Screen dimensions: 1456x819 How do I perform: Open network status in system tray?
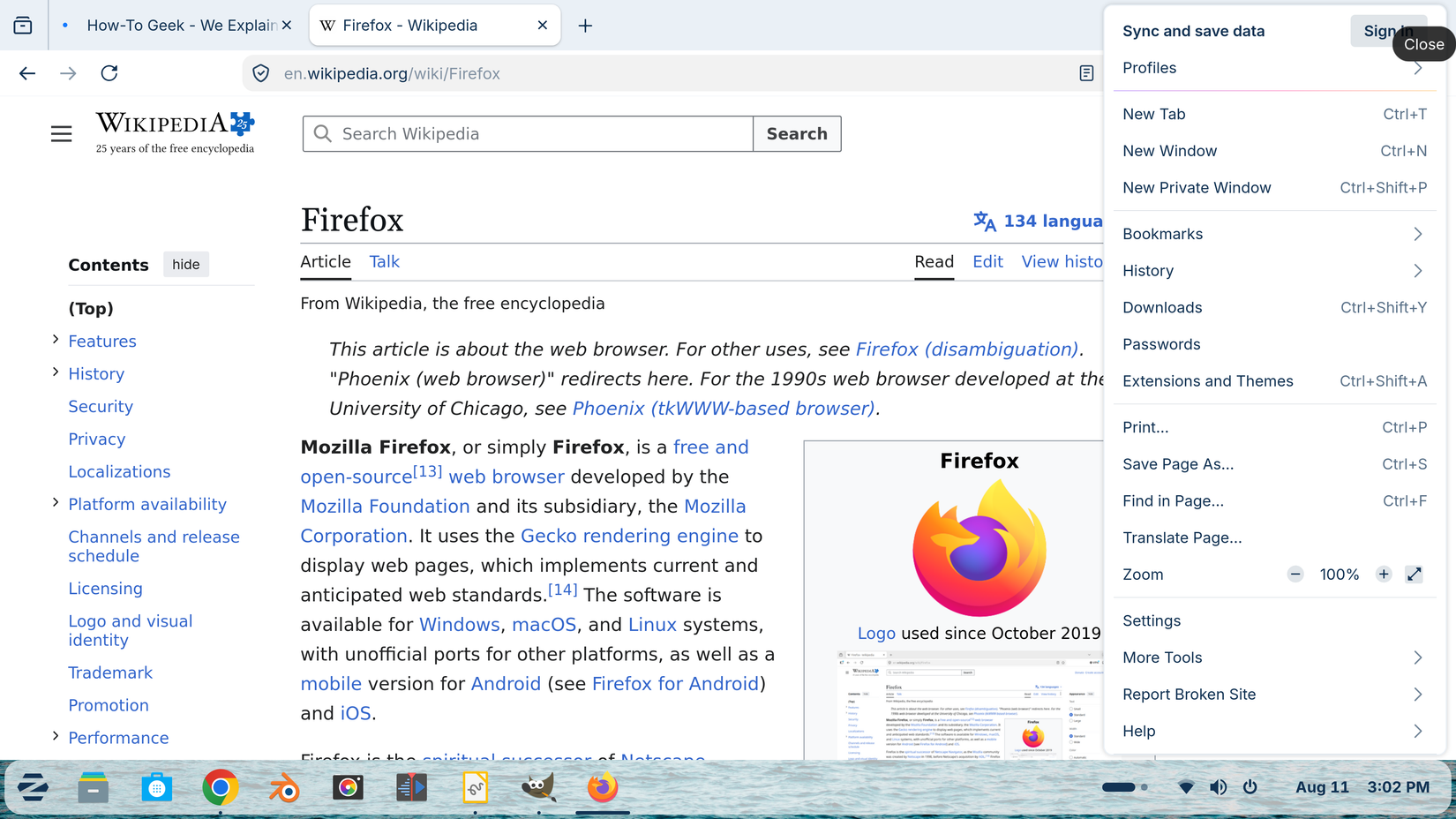(x=1186, y=787)
